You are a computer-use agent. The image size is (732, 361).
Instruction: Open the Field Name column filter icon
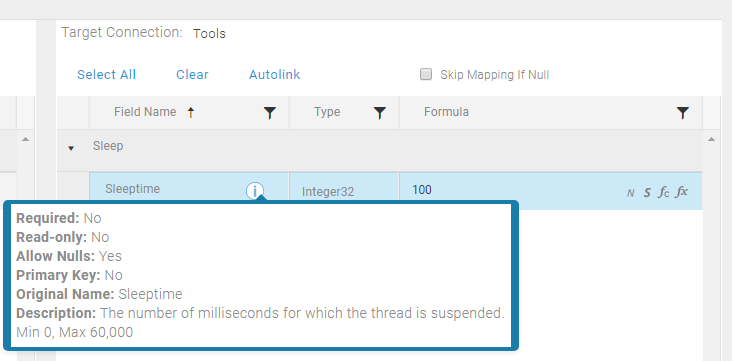pyautogui.click(x=269, y=113)
